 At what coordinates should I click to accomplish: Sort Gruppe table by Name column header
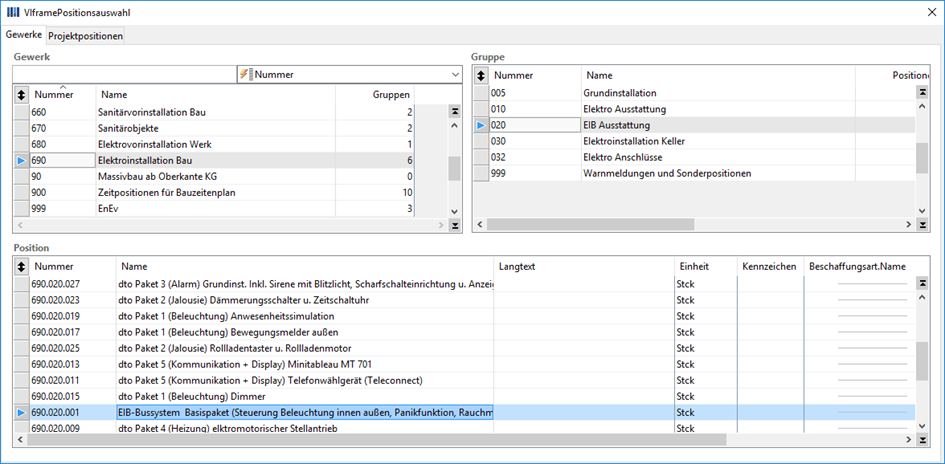point(718,75)
